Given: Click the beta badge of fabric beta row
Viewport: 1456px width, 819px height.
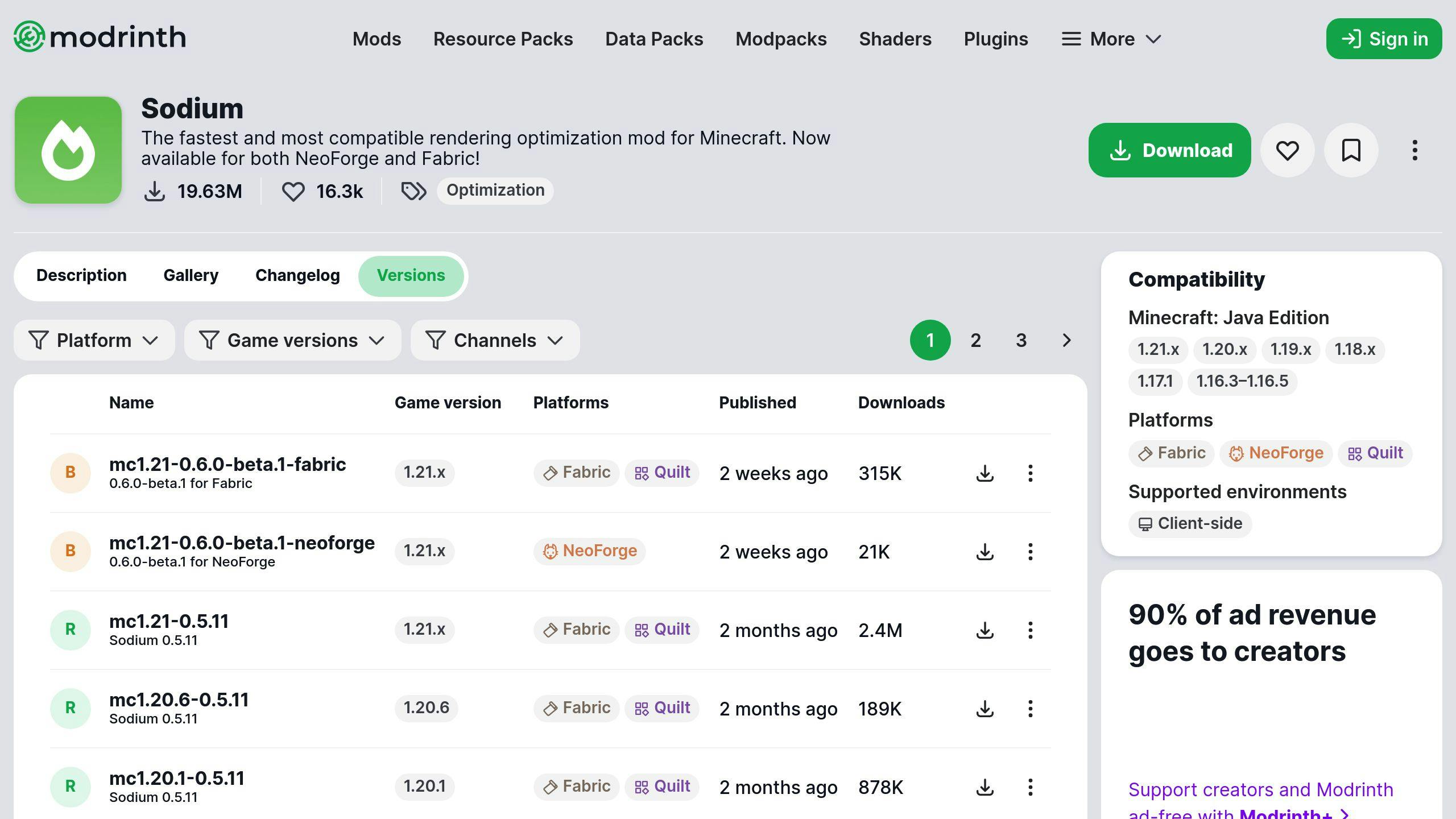Looking at the screenshot, I should click(71, 473).
